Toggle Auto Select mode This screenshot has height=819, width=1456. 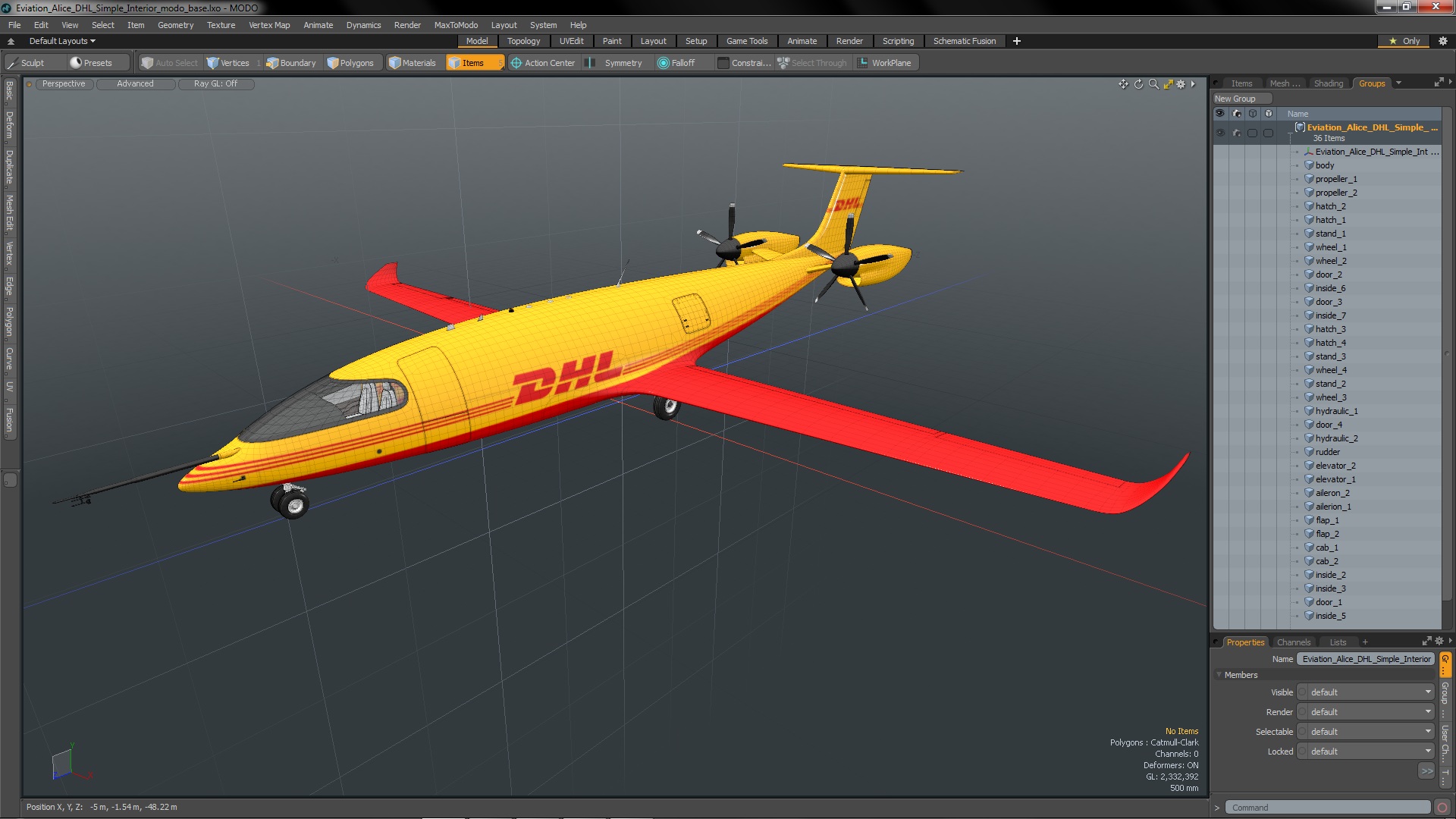(170, 63)
